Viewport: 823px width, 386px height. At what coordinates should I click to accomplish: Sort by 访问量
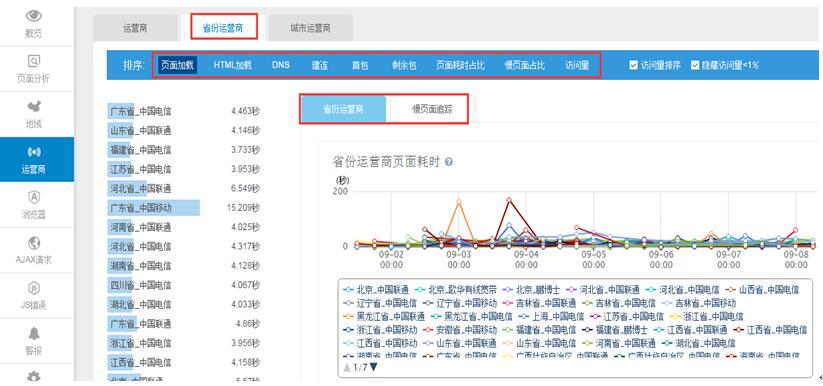pos(577,66)
